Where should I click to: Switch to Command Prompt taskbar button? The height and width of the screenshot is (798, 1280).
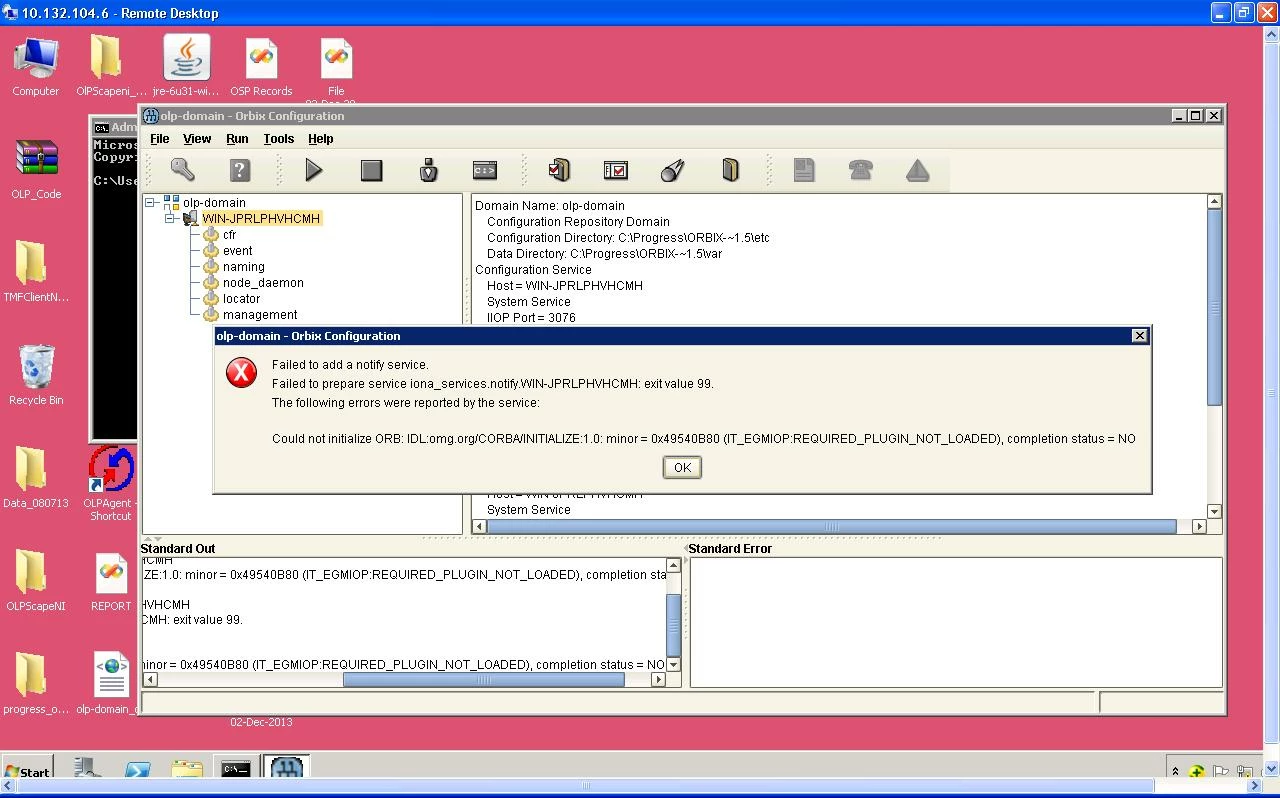pos(236,769)
